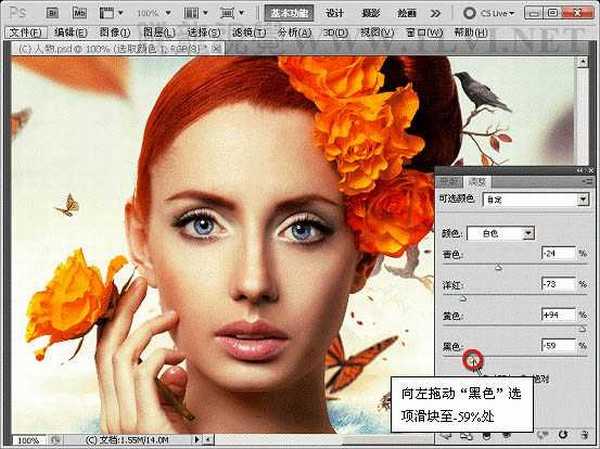Click the 黑色 slider handle
Screen dimensions: 600x449
pos(473,358)
